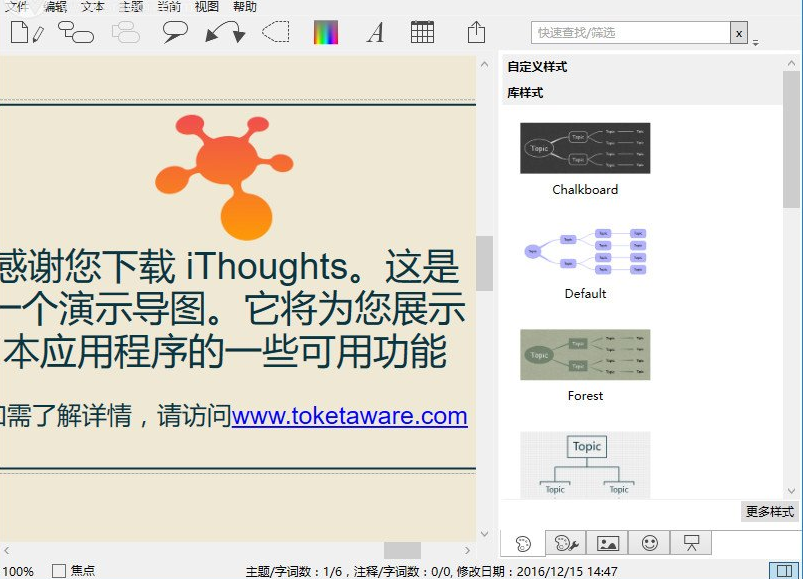
Task: Click the calendar grid toolbar icon
Action: click(423, 32)
